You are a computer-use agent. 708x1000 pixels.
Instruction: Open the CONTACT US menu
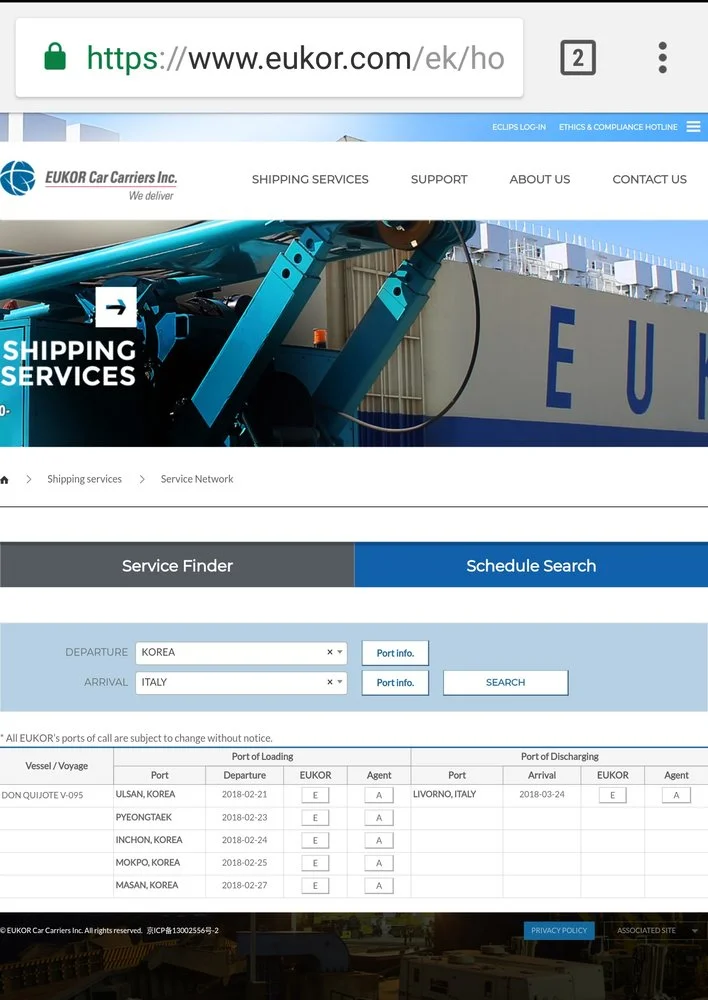tap(649, 179)
